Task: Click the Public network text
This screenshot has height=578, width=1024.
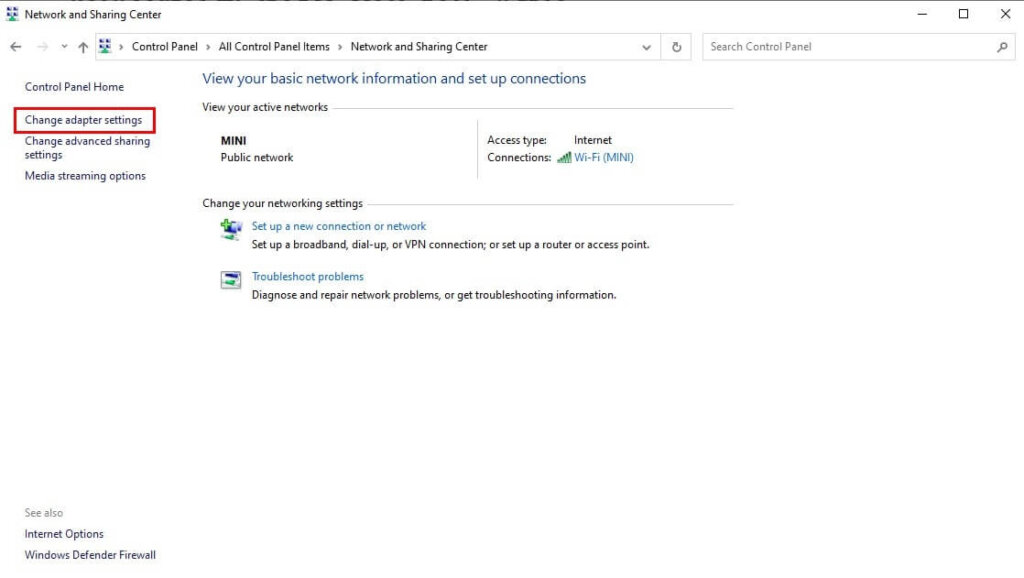Action: 257,157
